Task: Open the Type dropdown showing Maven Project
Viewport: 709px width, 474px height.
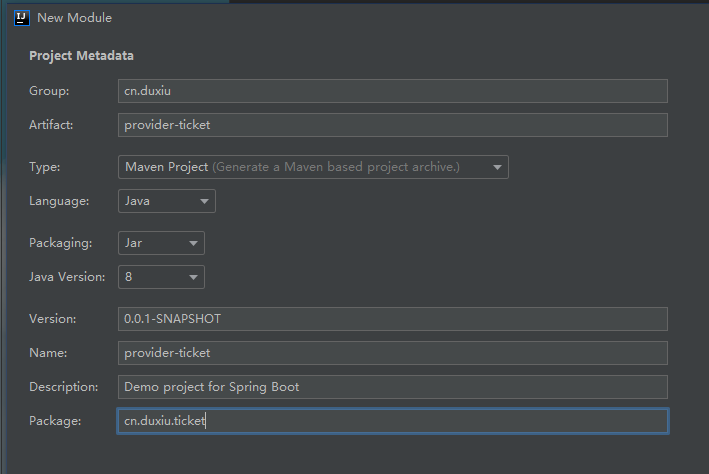Action: [312, 167]
